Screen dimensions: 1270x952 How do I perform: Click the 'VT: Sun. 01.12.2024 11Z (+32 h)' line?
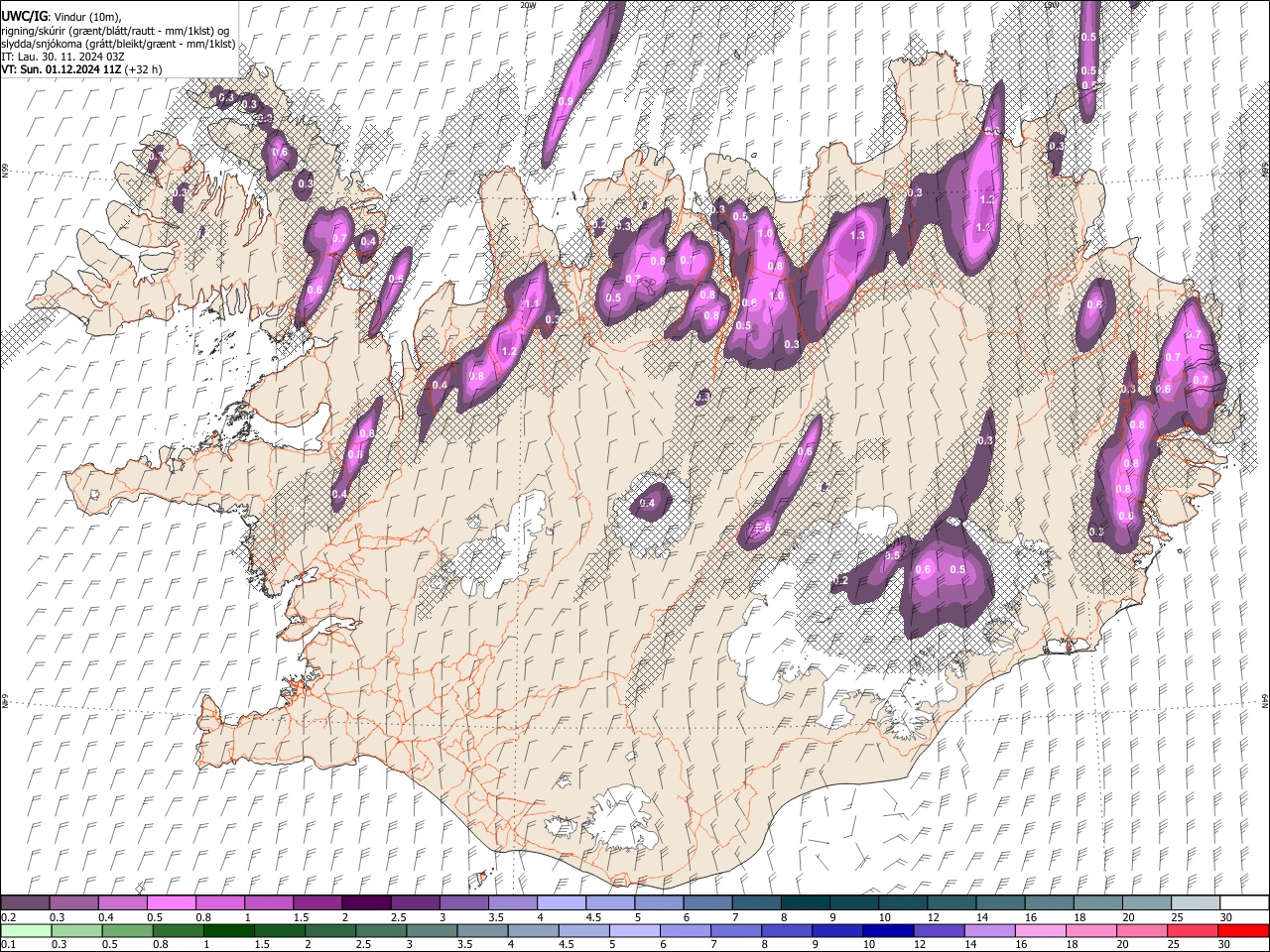point(81,69)
